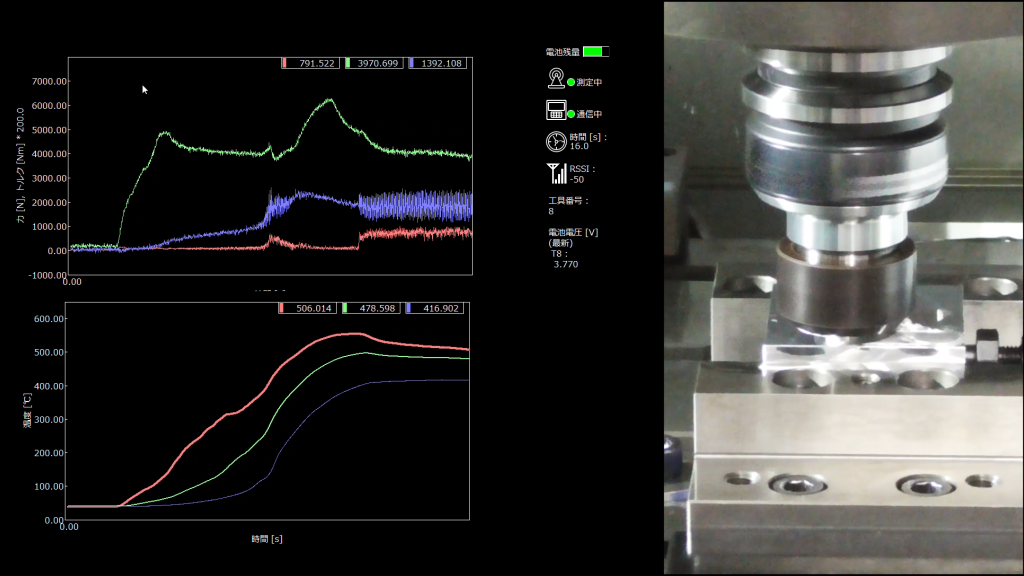Screen dimensions: 1024x576
Task: Select the green temperature legend 478.598
Action: point(372,309)
